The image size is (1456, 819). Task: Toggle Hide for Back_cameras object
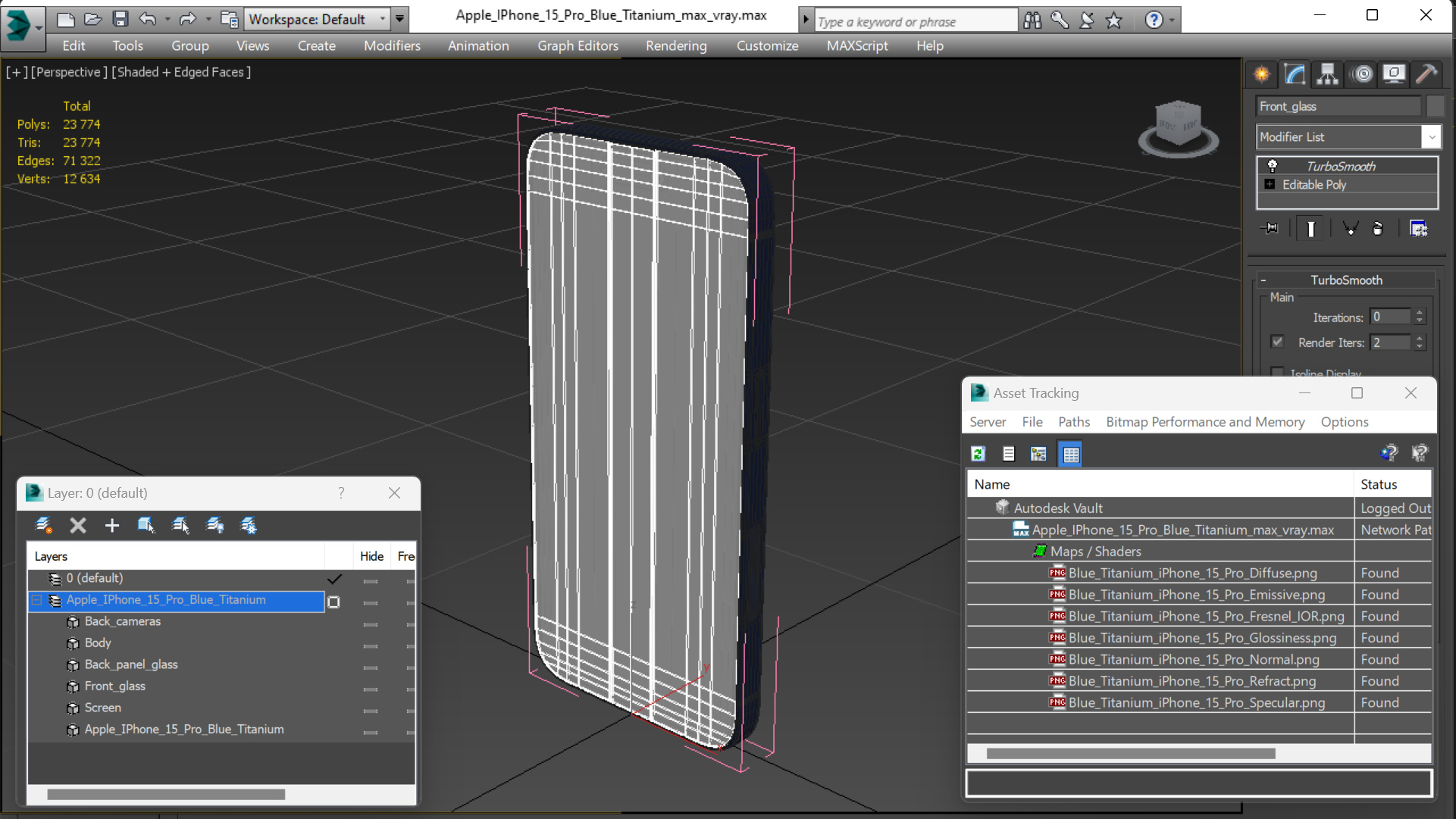point(370,624)
